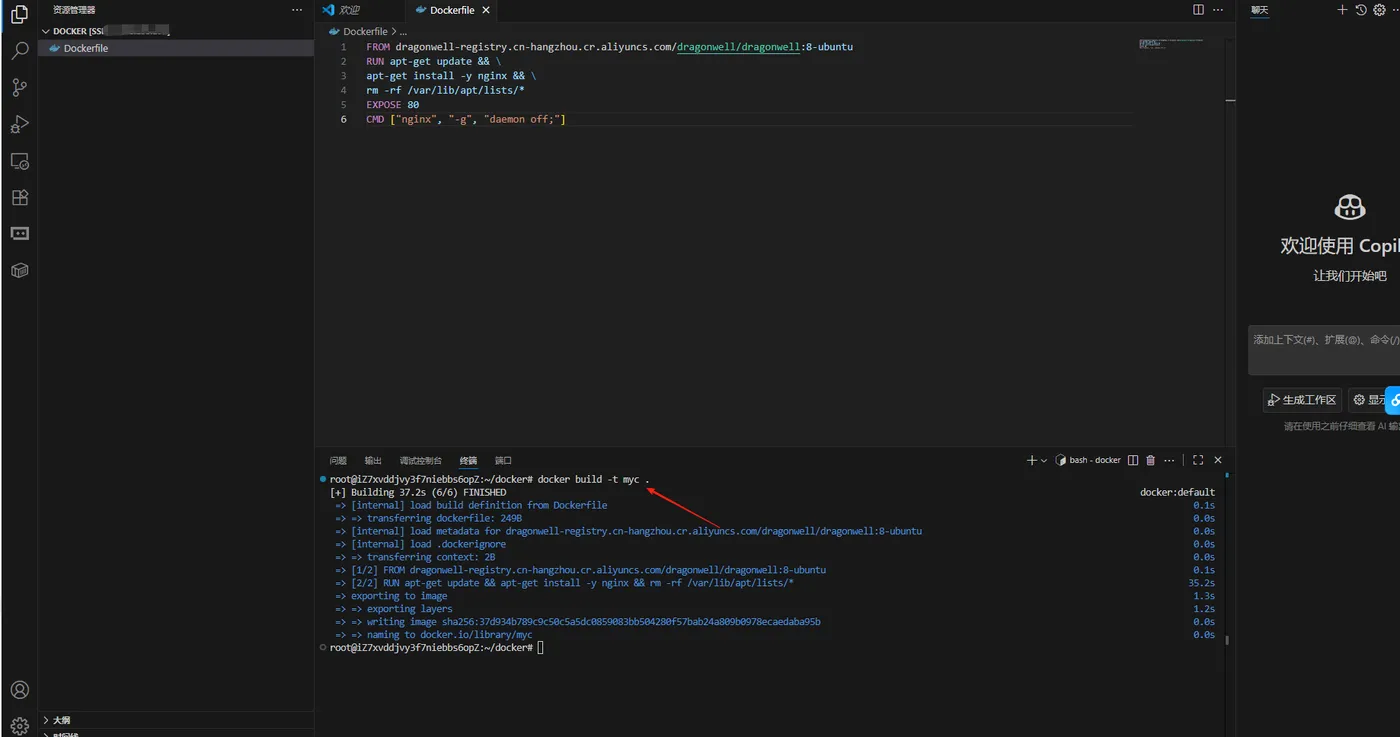Click the Dockerfile breadcrumb item
1400x737 pixels.
tap(365, 31)
